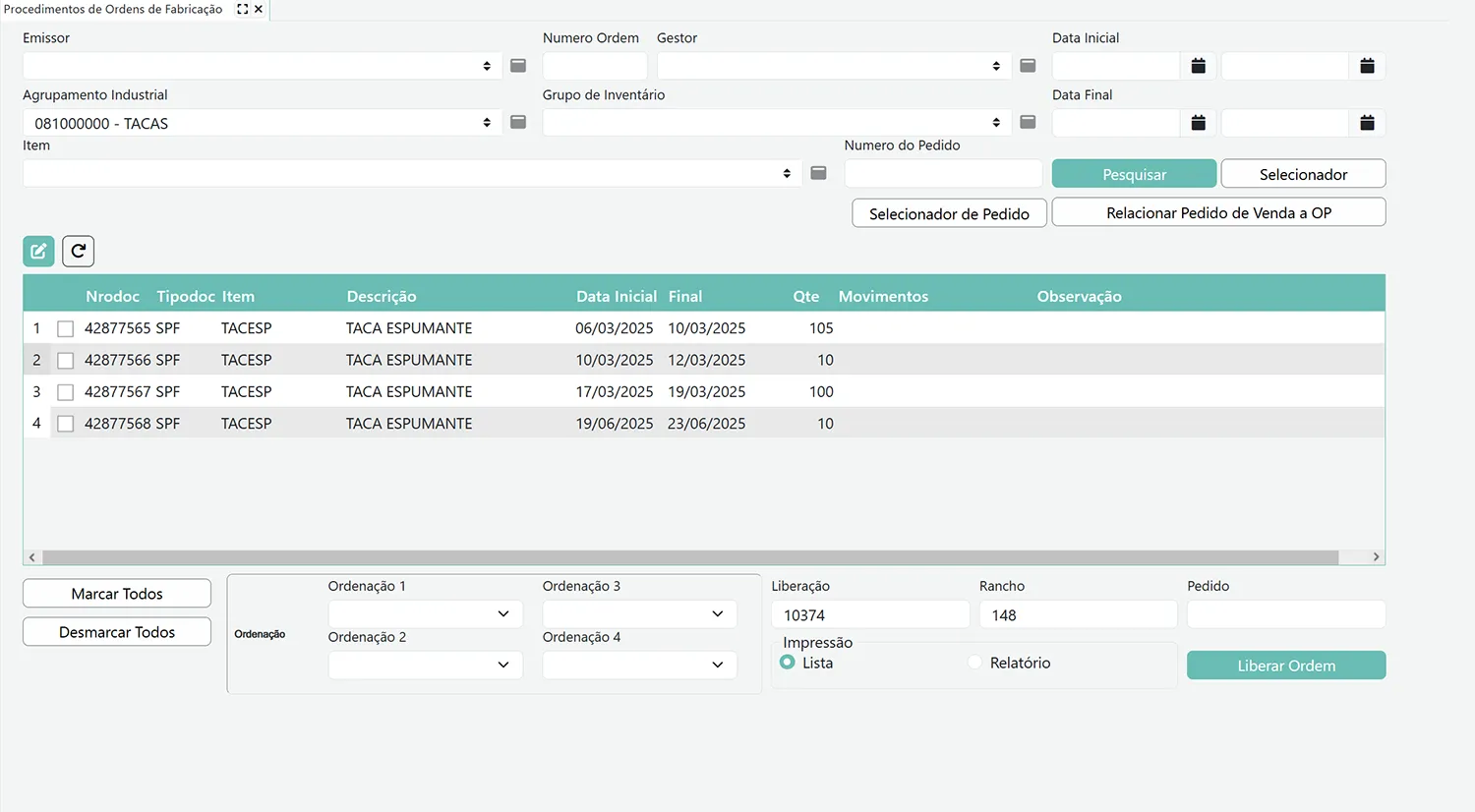Screen dimensions: 1475x812
Task: Open first Data Final calendar icon
Action: tap(1198, 123)
